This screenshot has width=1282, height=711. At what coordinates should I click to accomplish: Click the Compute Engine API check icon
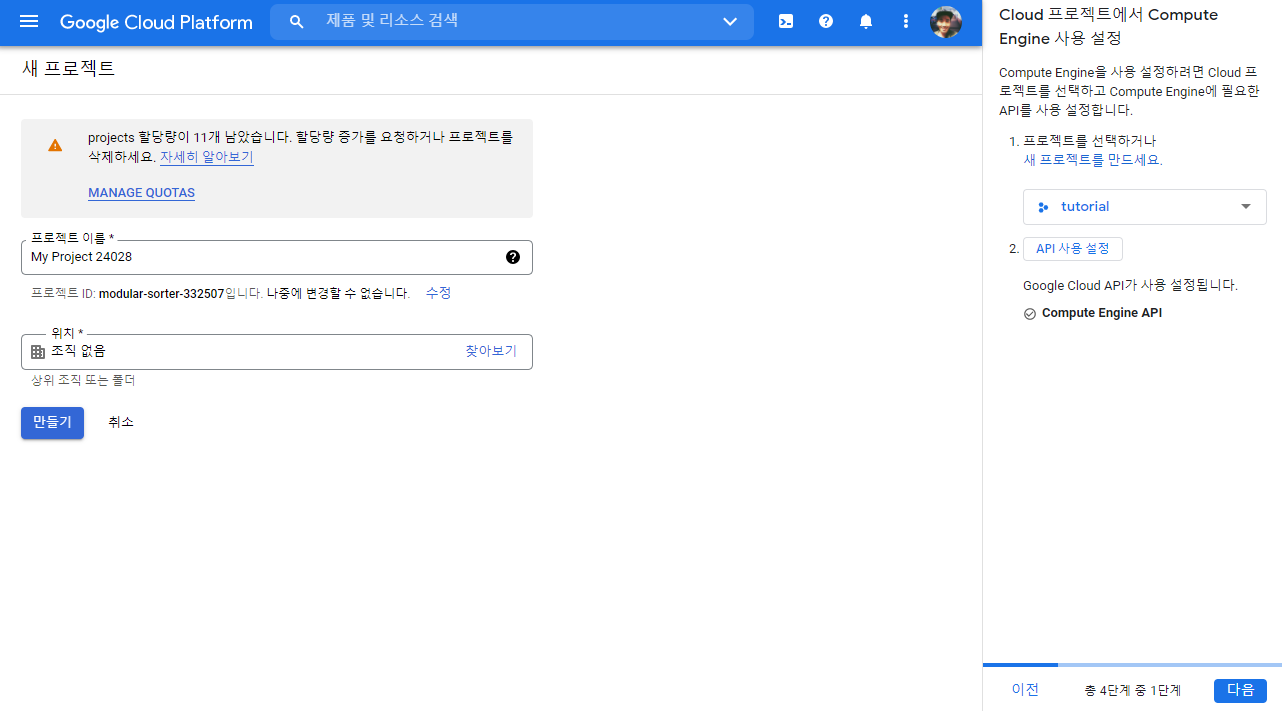(x=1030, y=313)
